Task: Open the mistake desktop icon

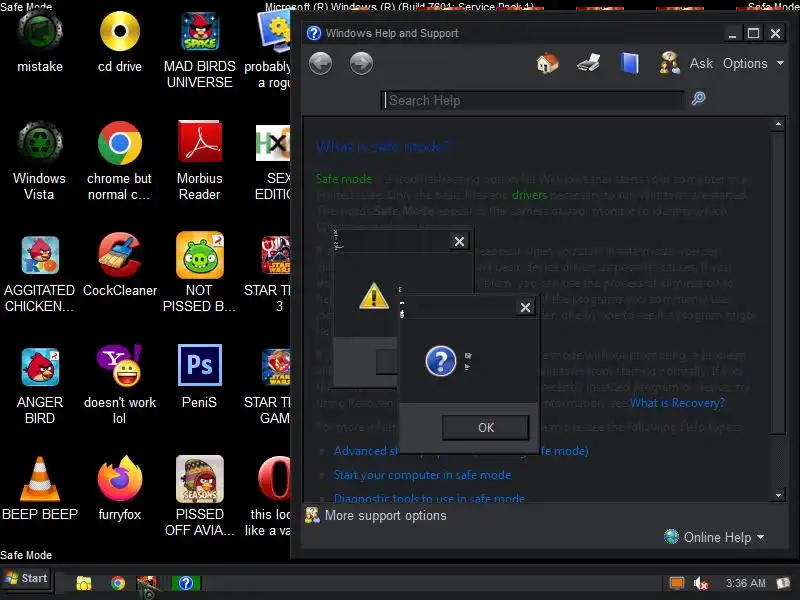Action: coord(40,42)
